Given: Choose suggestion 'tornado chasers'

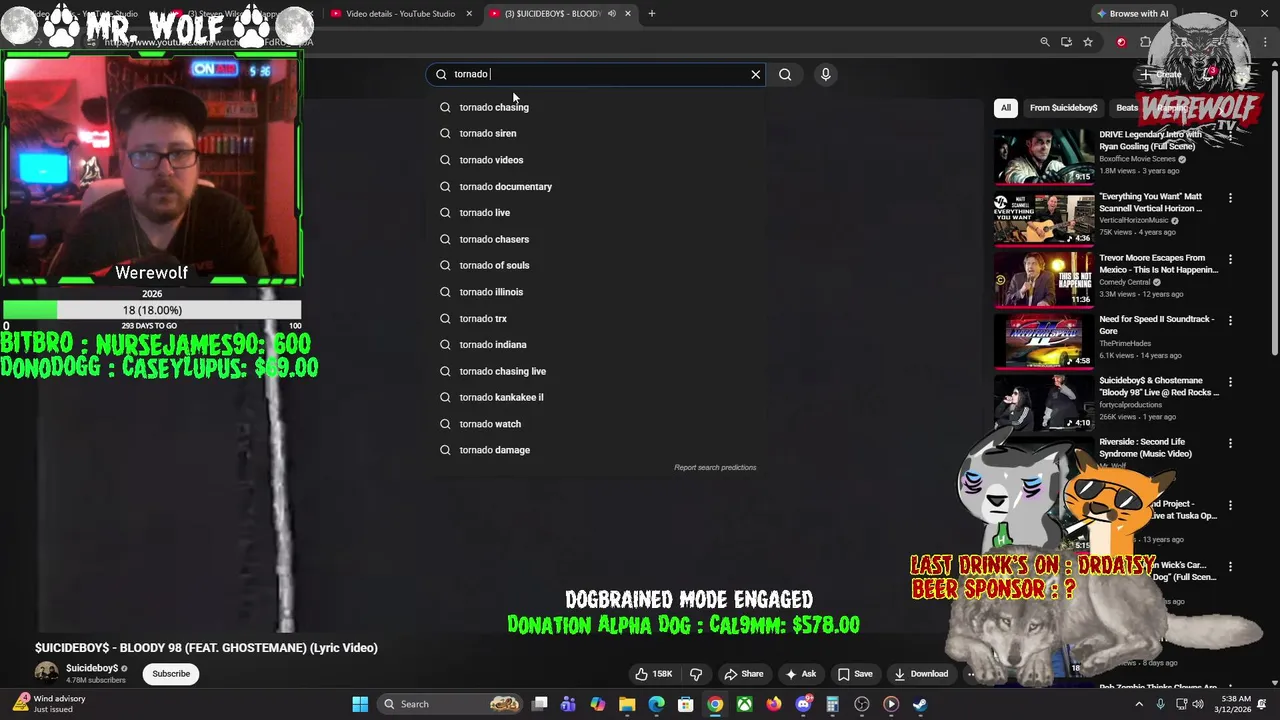Looking at the screenshot, I should (x=597, y=239).
